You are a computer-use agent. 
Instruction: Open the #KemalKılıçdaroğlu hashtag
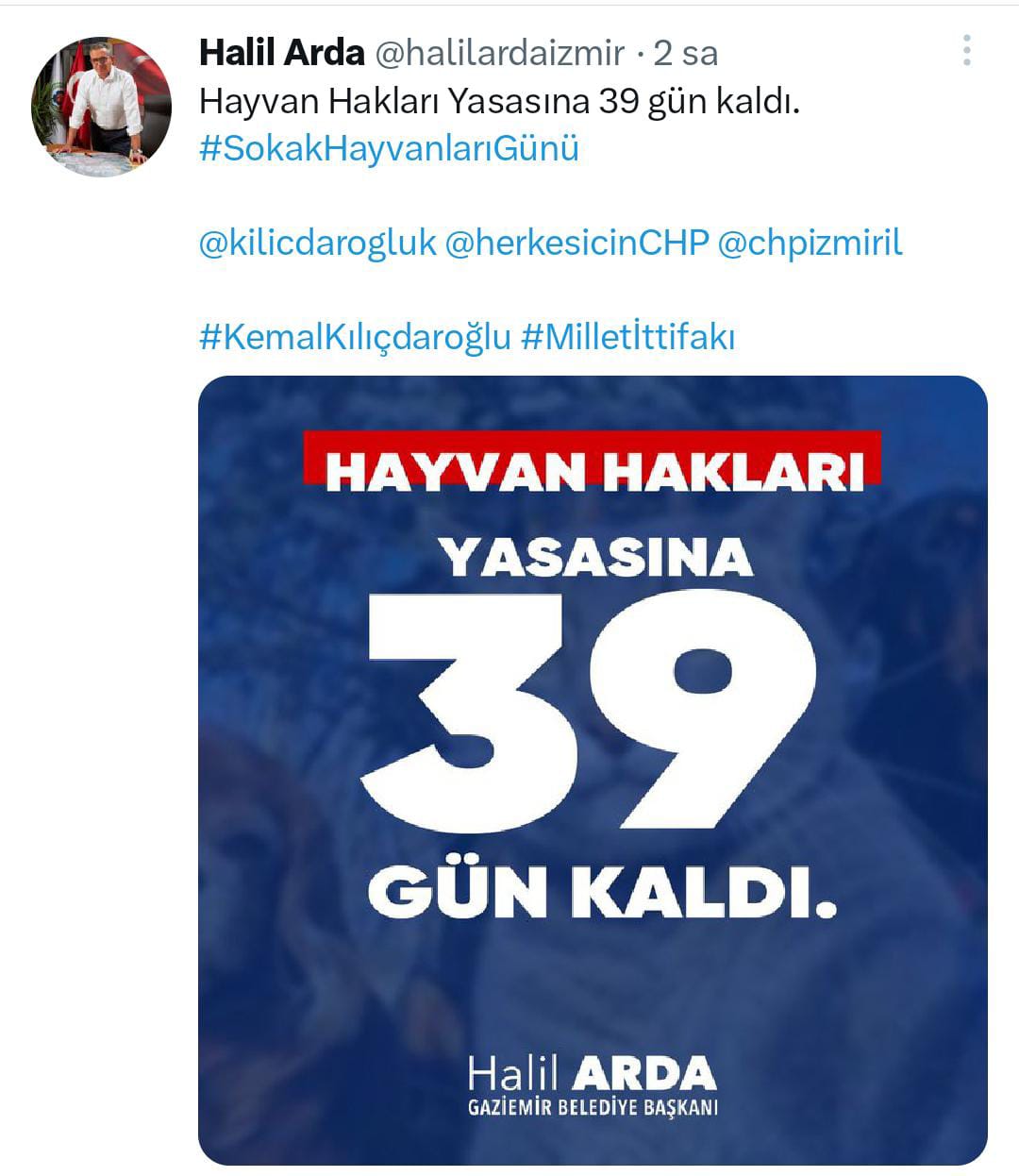[356, 337]
